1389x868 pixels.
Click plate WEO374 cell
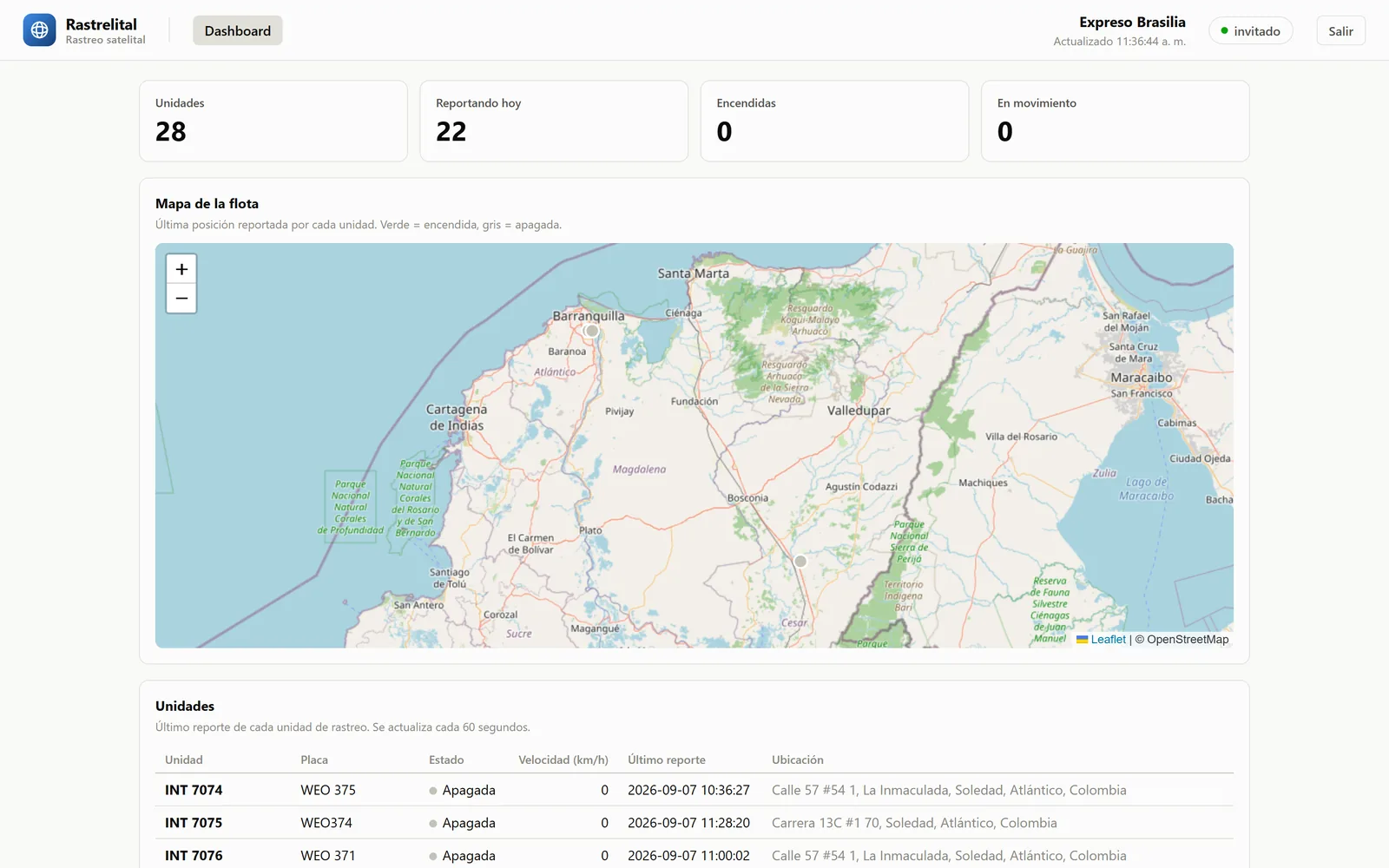(x=326, y=823)
